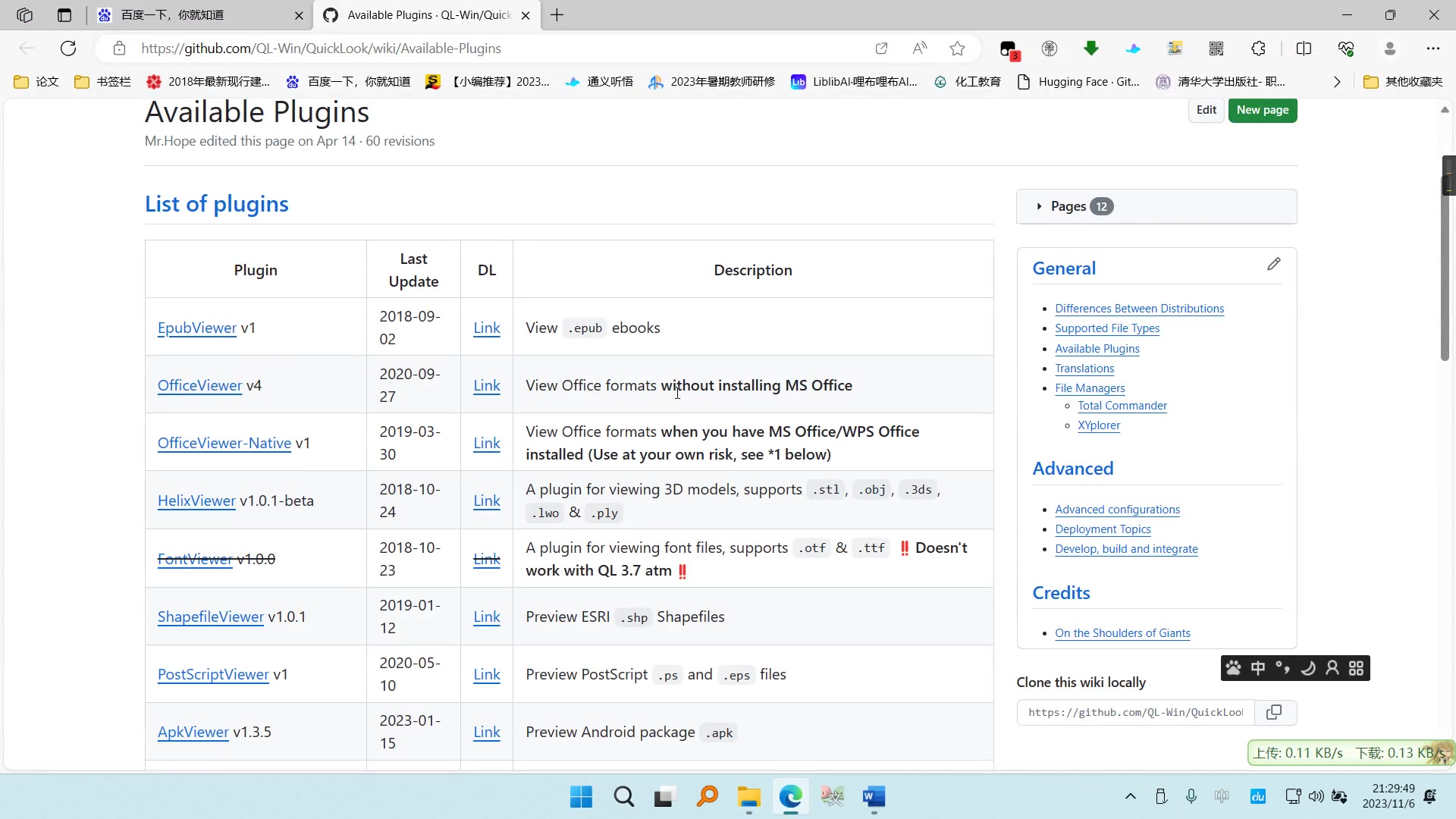Image resolution: width=1456 pixels, height=819 pixels.
Task: Copy the wiki clone URL
Action: coord(1274,712)
